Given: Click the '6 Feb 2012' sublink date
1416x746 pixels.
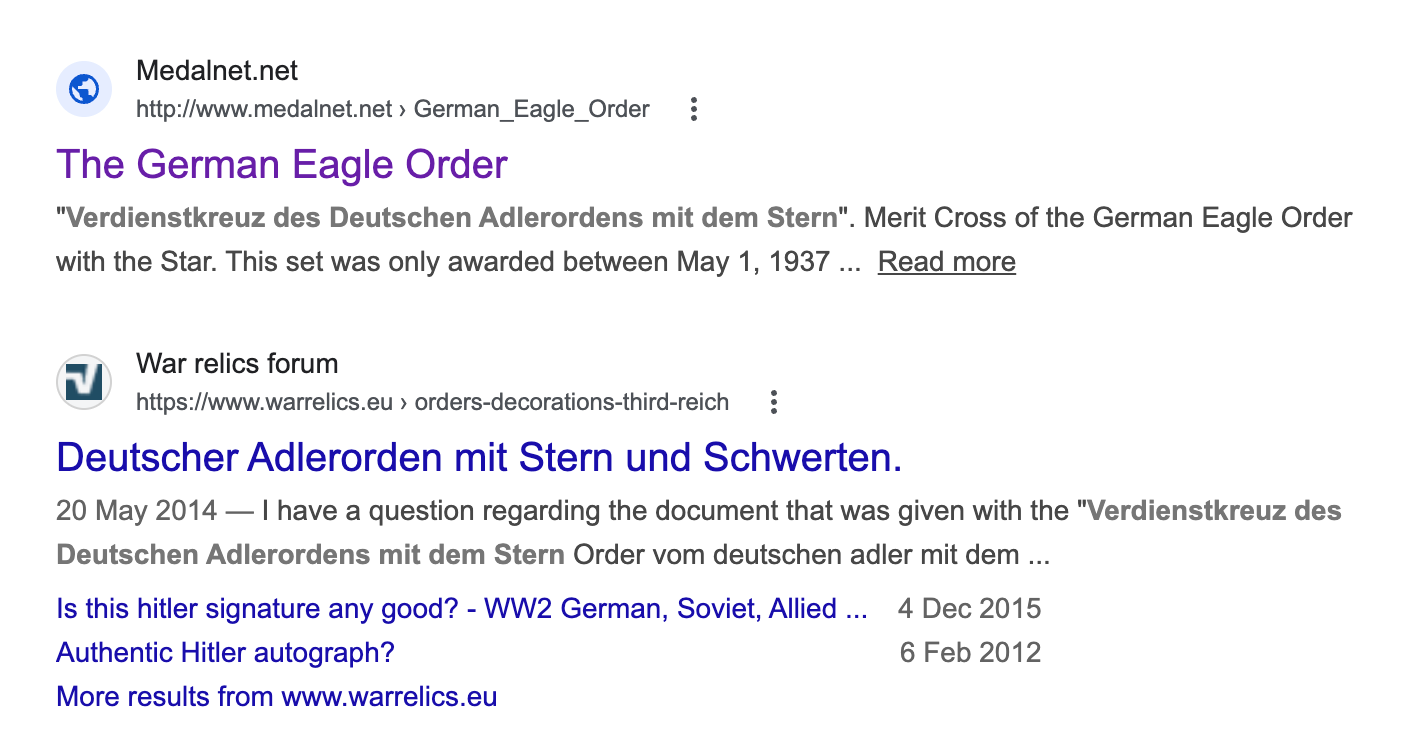Looking at the screenshot, I should click(x=970, y=653).
